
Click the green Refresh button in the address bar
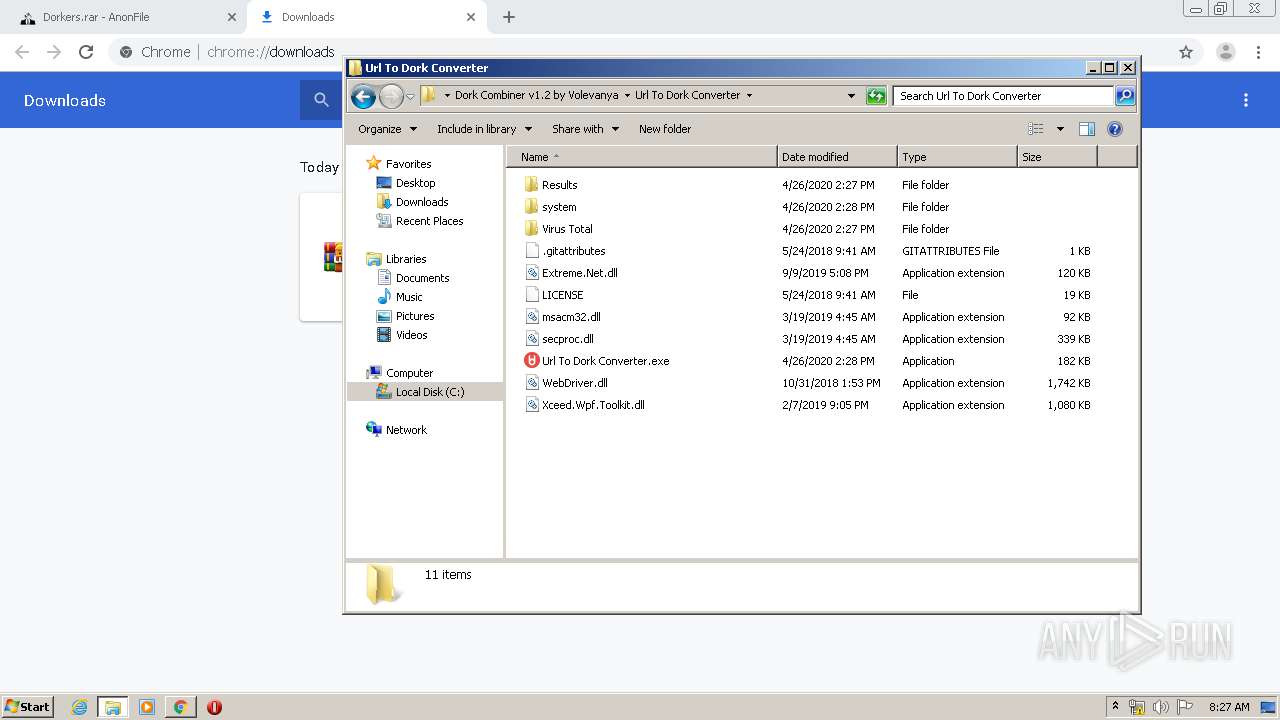pos(876,96)
